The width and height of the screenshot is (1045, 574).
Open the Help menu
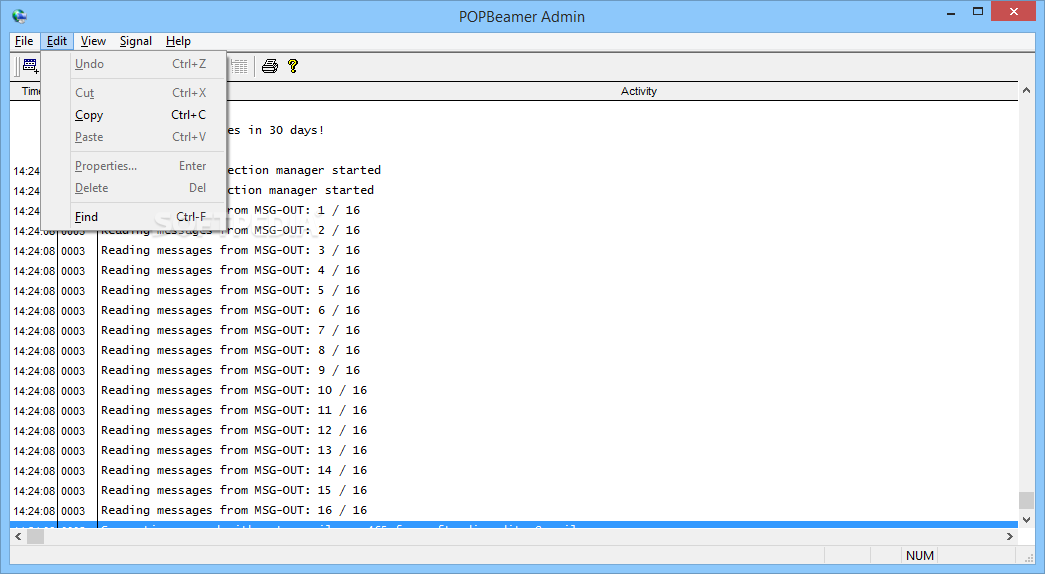(178, 41)
